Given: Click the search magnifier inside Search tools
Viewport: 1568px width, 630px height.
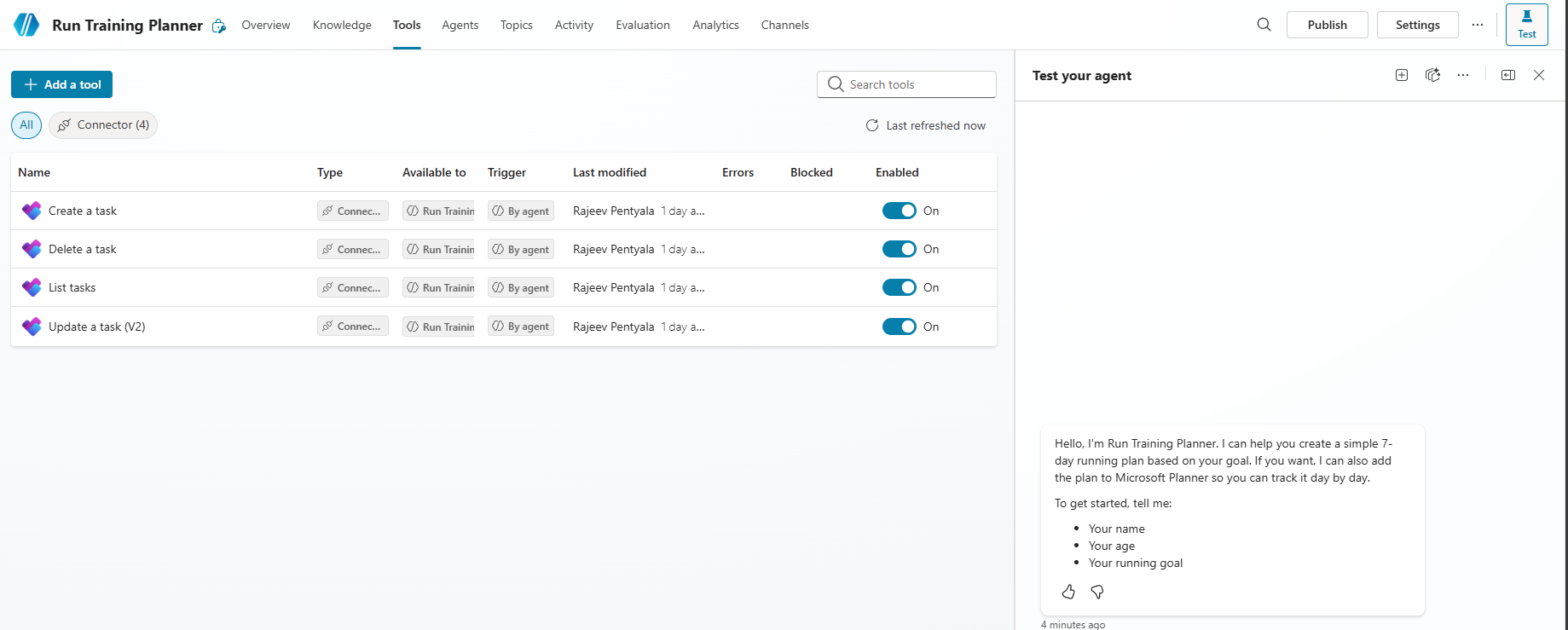Looking at the screenshot, I should click(x=836, y=84).
